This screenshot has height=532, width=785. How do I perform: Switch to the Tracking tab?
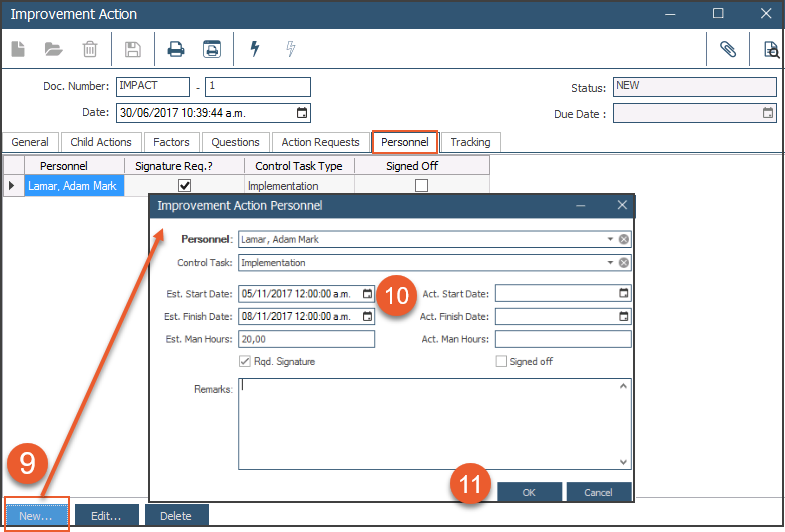(471, 142)
